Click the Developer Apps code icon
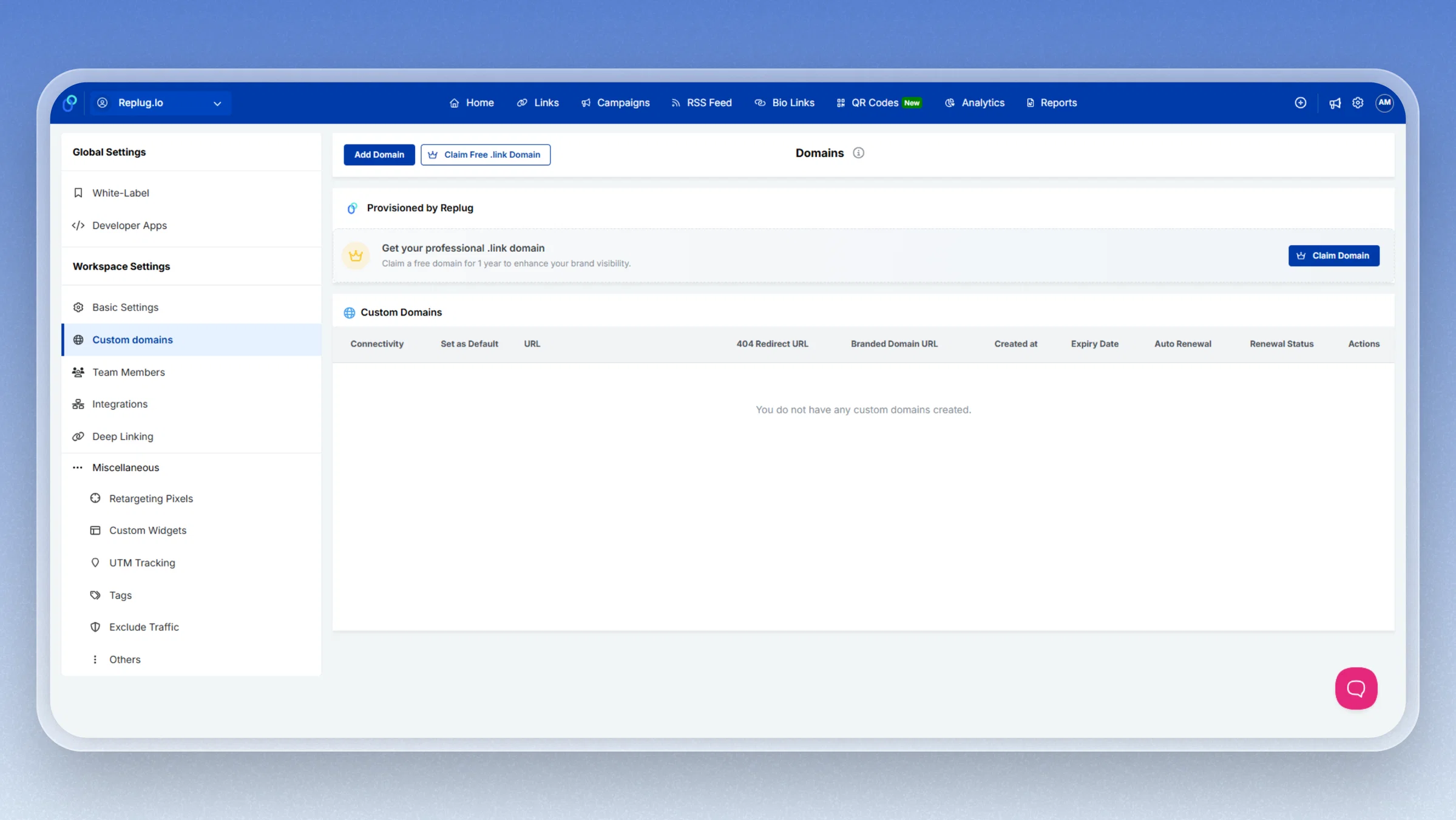 point(78,225)
